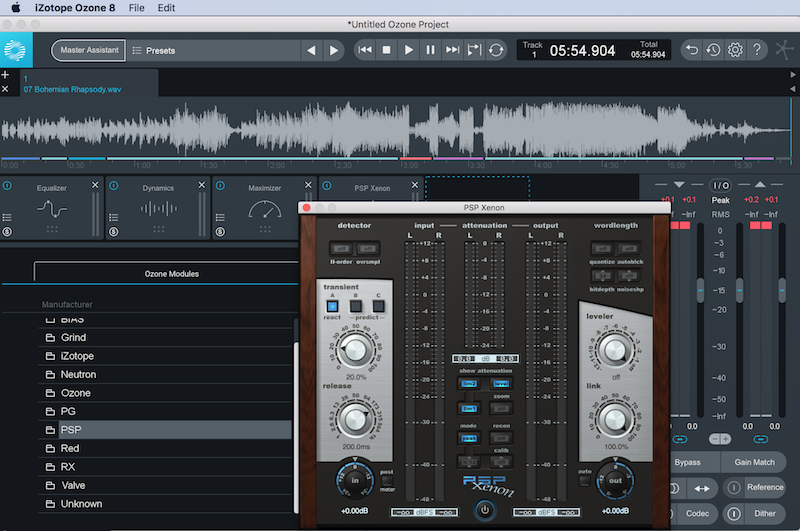Toggle the PSP Xenon module power button
Viewport: 800px width, 531px height.
(327, 186)
